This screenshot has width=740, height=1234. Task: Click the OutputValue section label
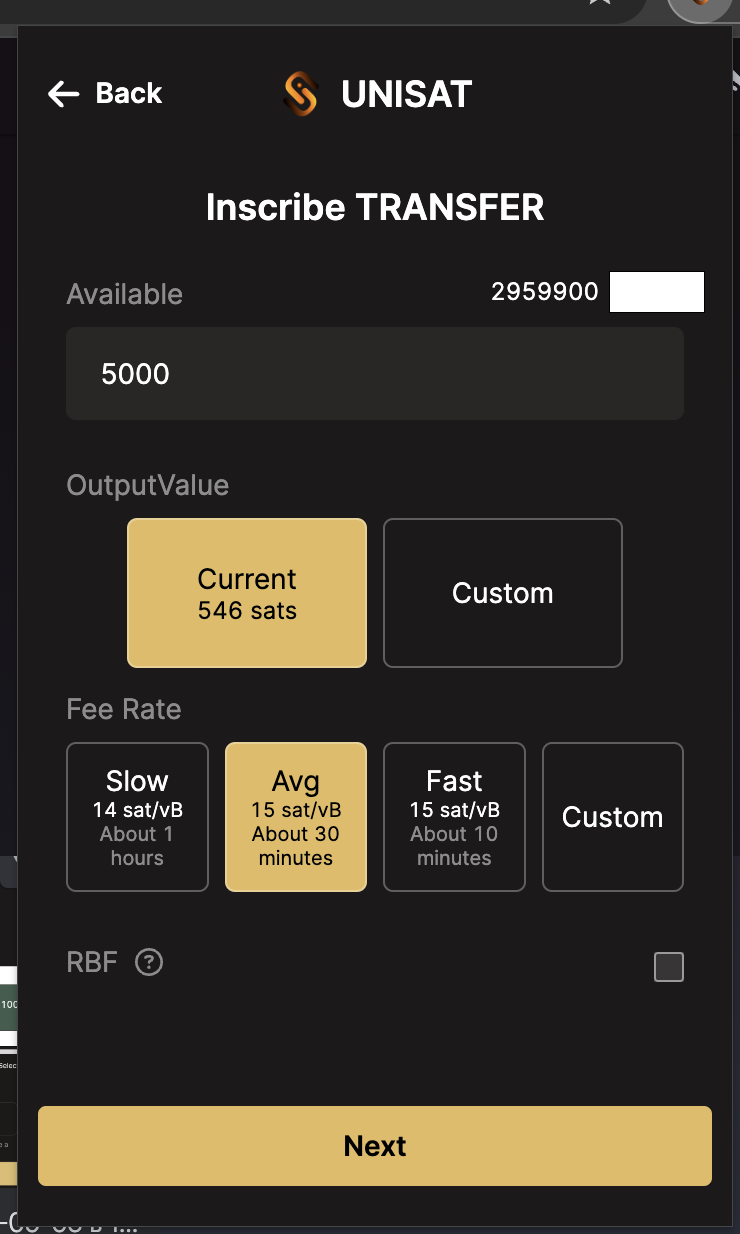pyautogui.click(x=148, y=485)
